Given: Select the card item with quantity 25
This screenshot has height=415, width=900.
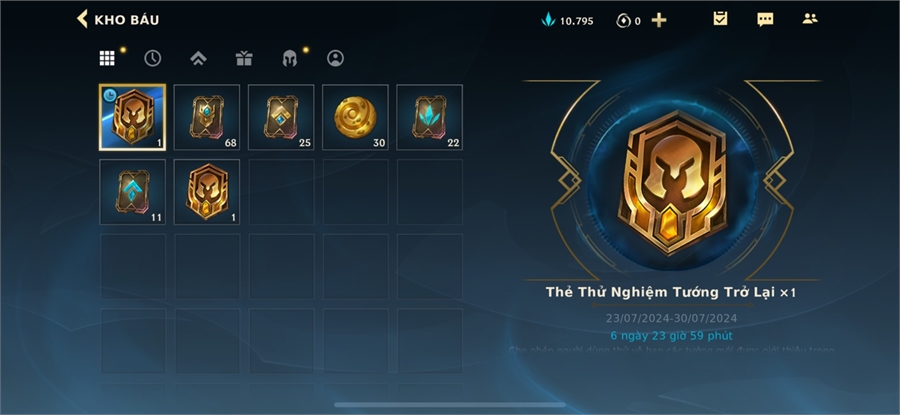Looking at the screenshot, I should pos(281,117).
